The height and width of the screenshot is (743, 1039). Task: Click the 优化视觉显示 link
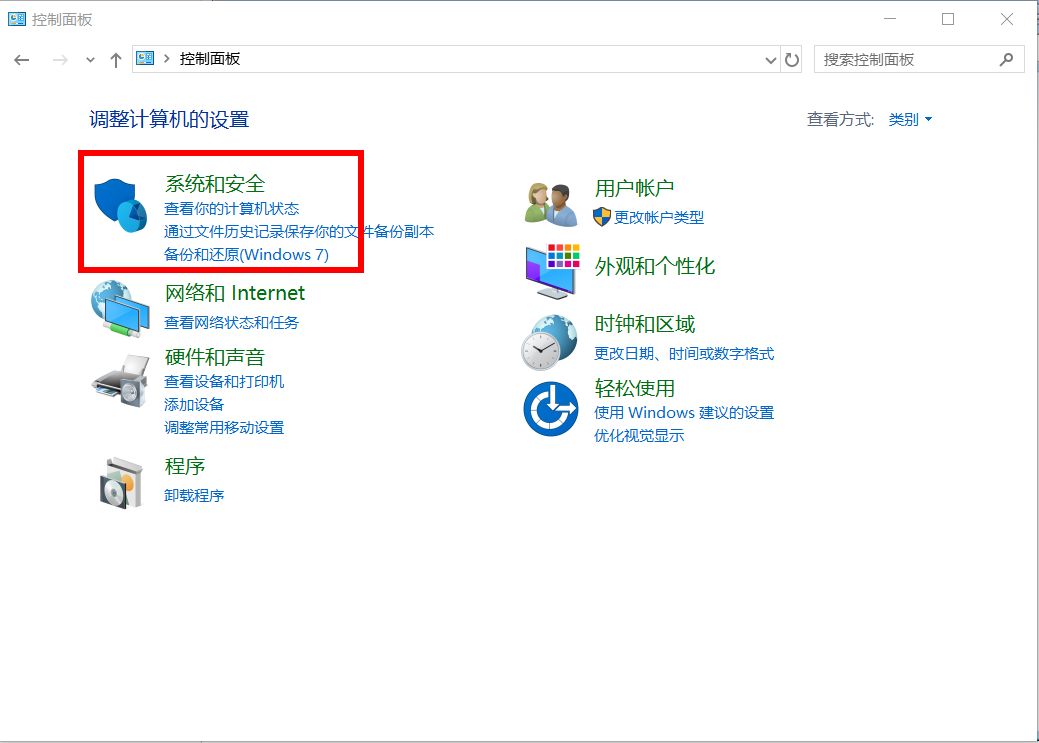[x=639, y=435]
